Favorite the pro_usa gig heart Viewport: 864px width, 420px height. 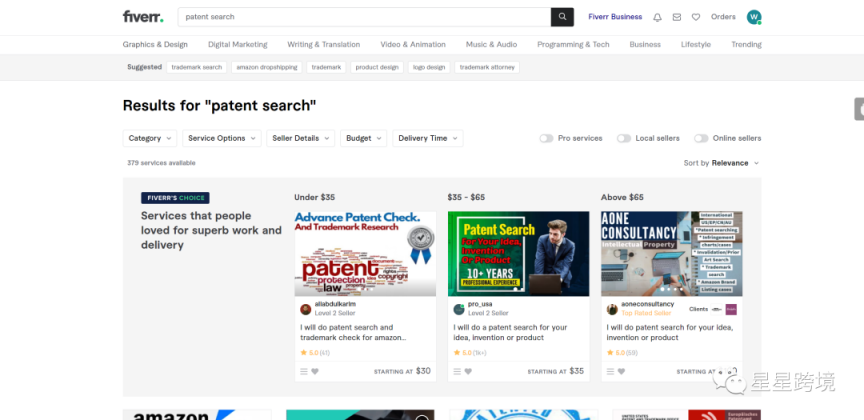(468, 371)
